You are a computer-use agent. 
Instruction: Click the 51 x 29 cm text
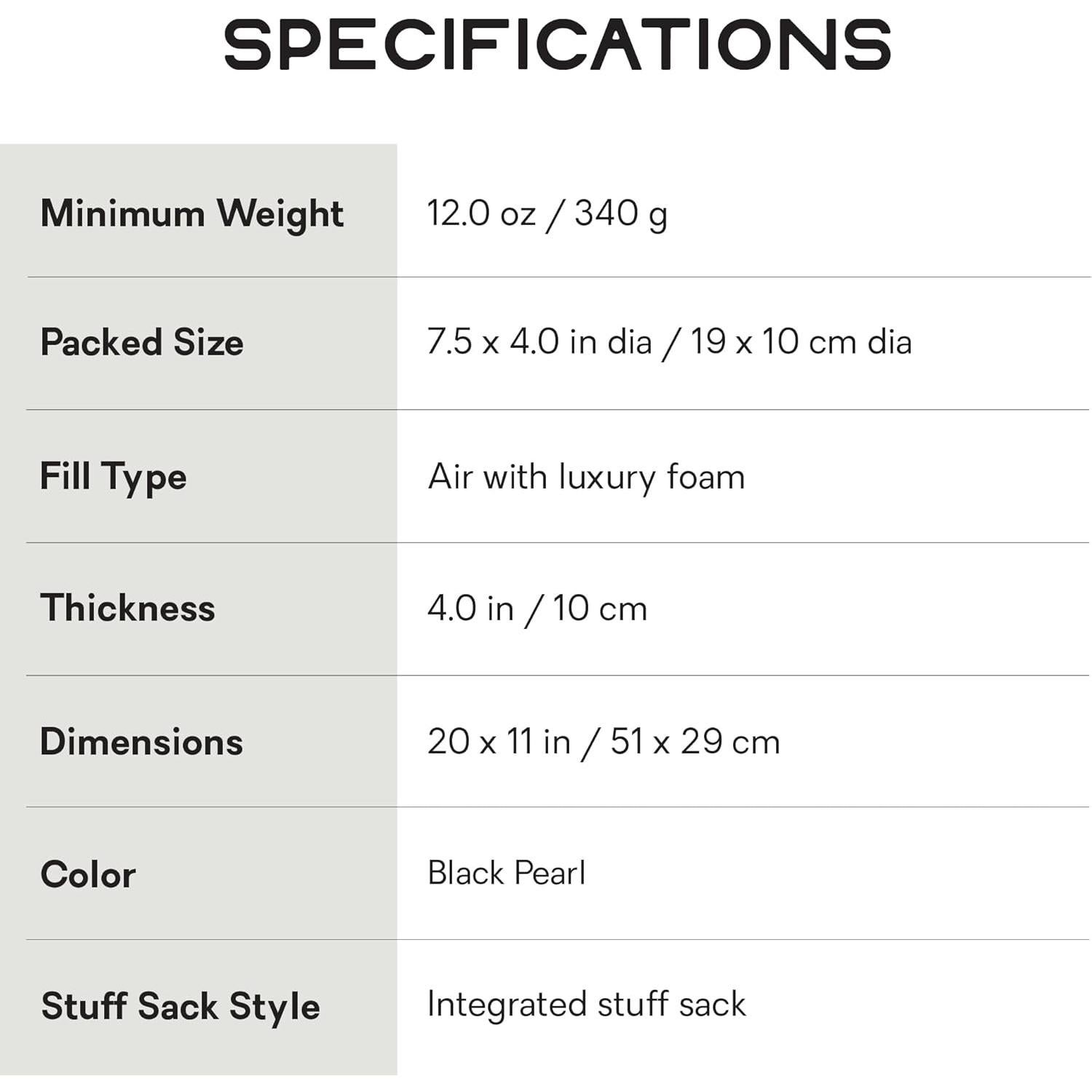coord(695,742)
